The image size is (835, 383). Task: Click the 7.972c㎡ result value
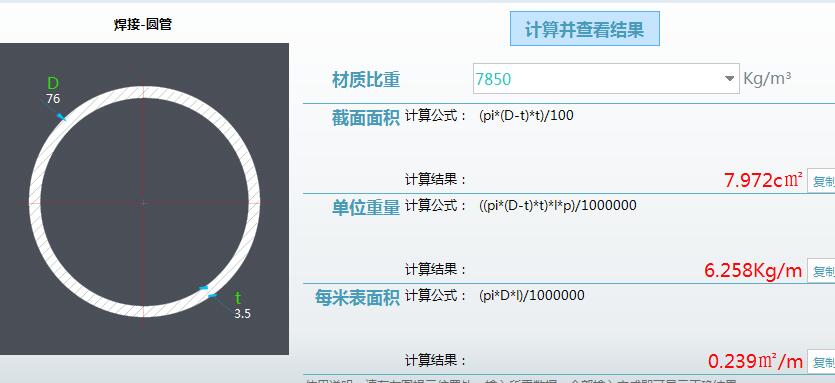click(x=763, y=181)
